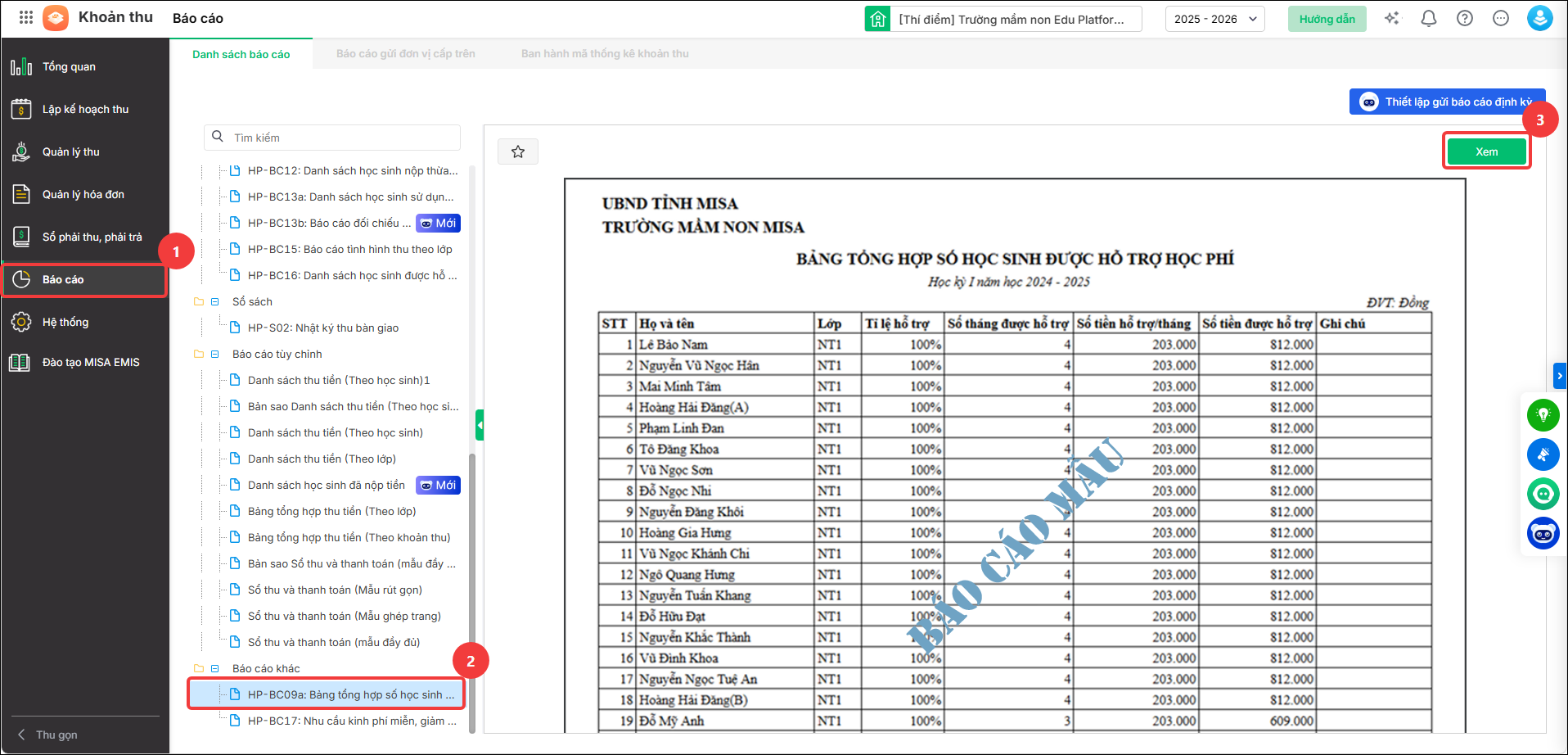Open the notifications bell

(x=1429, y=18)
